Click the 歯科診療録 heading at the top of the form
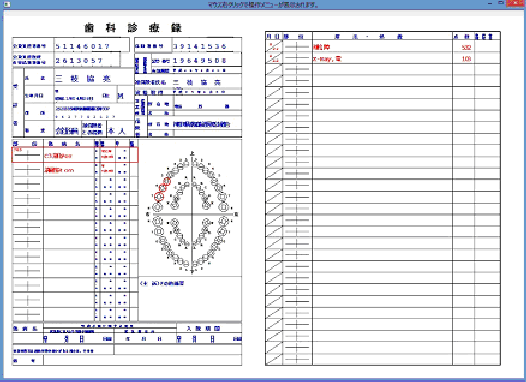Viewport: 526px width, 382px height. click(133, 28)
